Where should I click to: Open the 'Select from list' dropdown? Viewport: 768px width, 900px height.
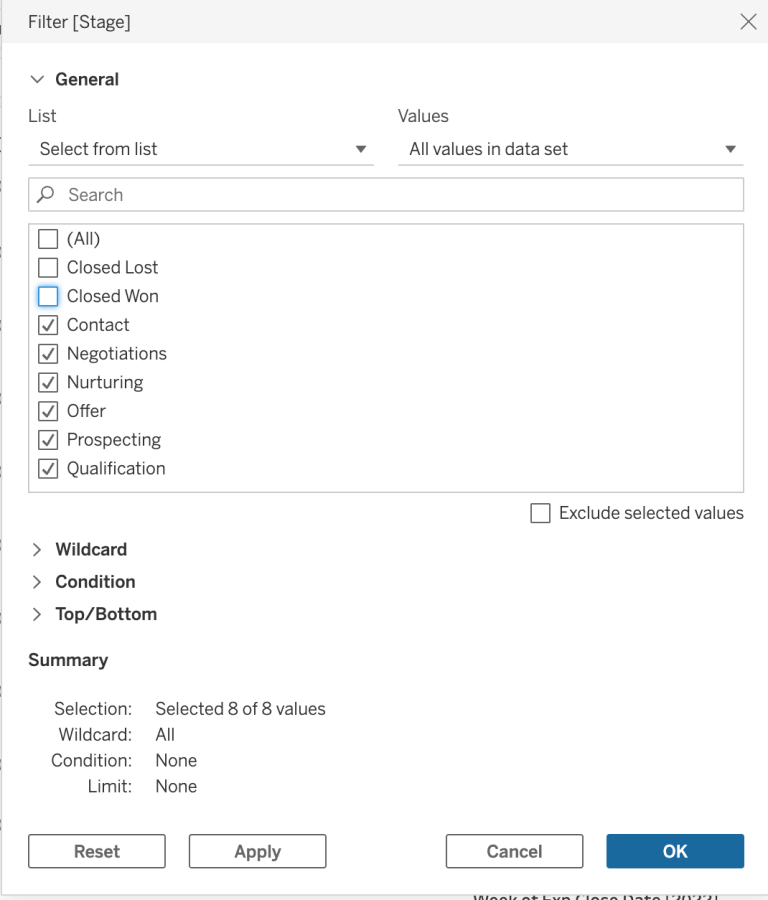pos(200,148)
